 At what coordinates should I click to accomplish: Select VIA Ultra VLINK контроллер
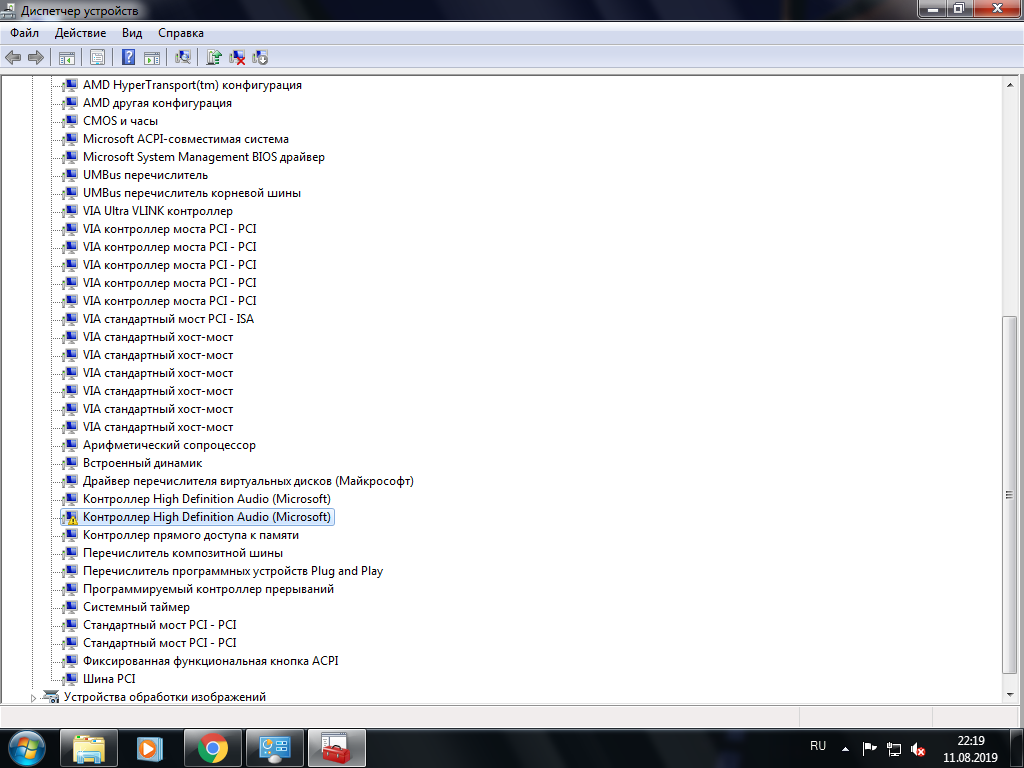158,211
